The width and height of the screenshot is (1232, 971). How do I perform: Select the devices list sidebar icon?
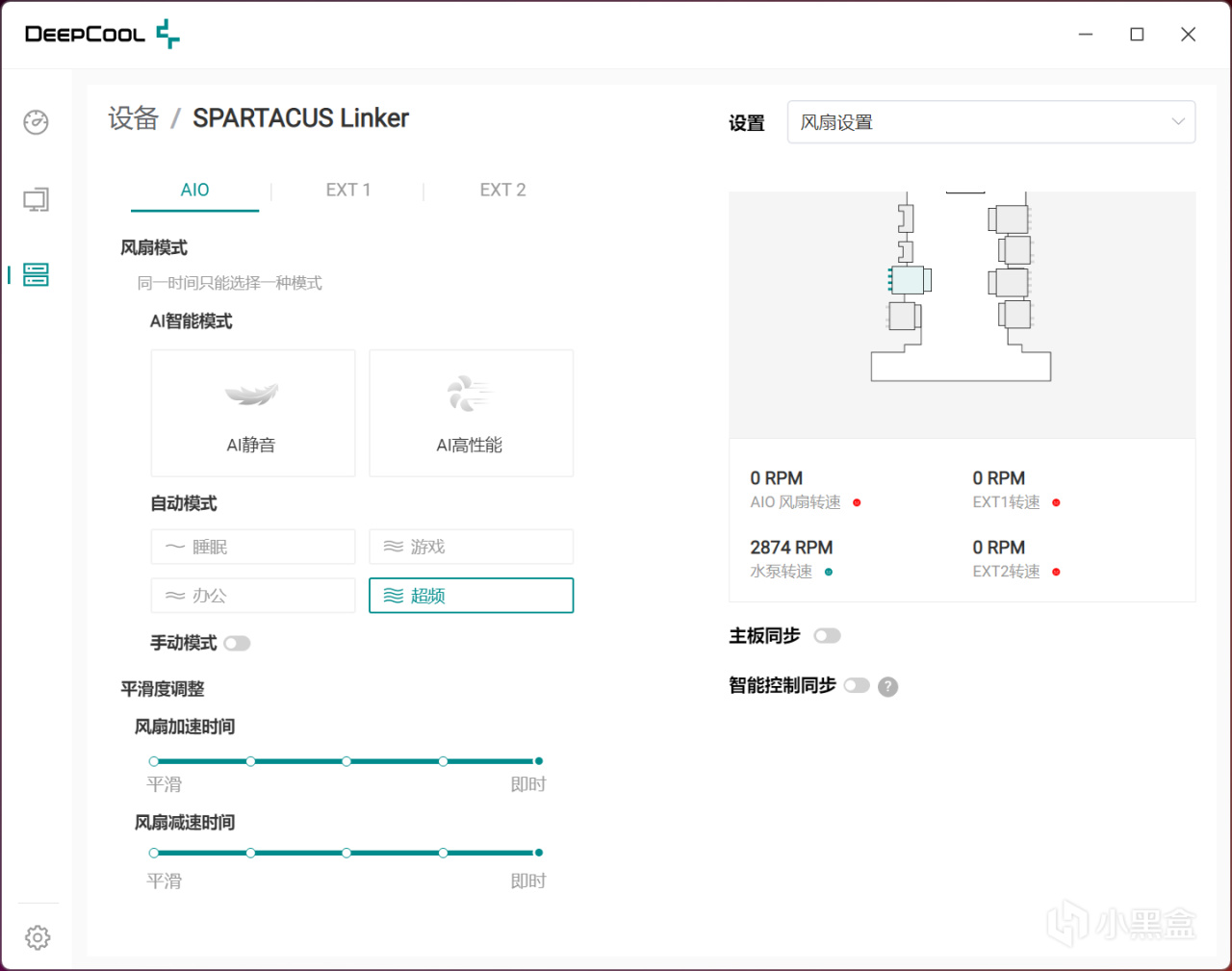[37, 274]
